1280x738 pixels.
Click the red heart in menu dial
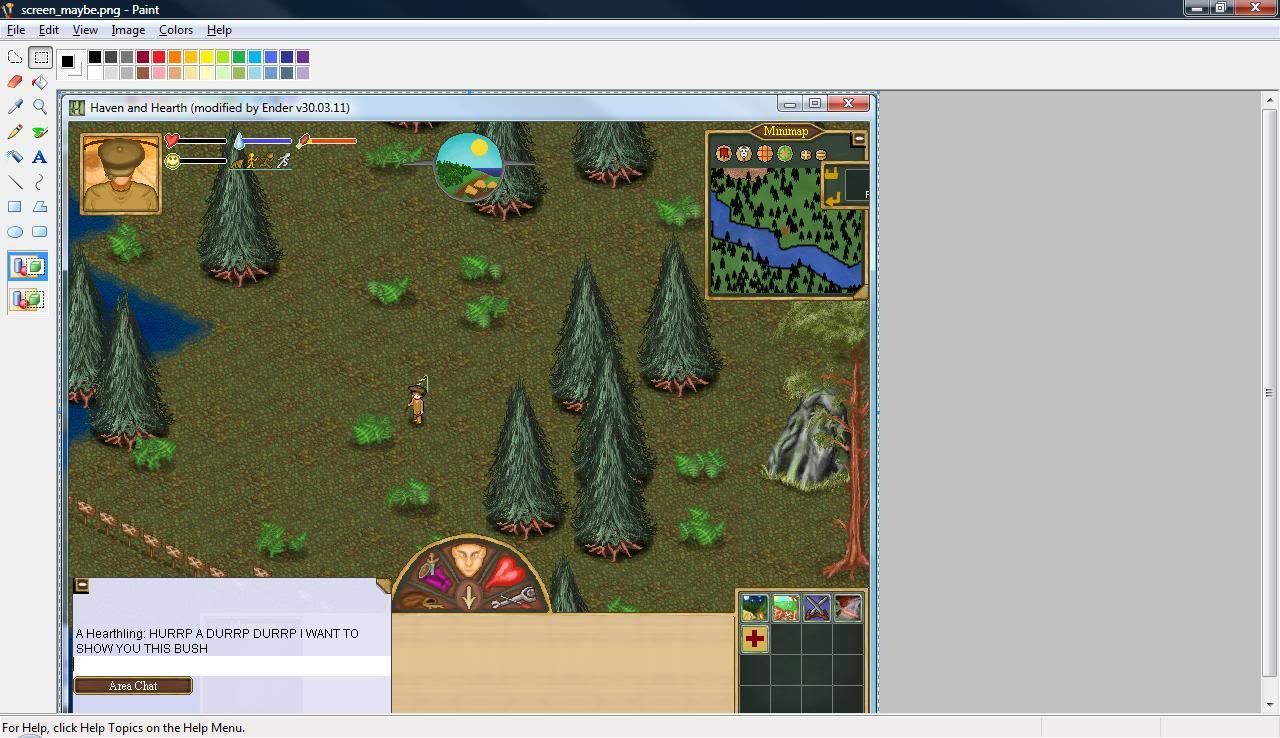tap(506, 573)
